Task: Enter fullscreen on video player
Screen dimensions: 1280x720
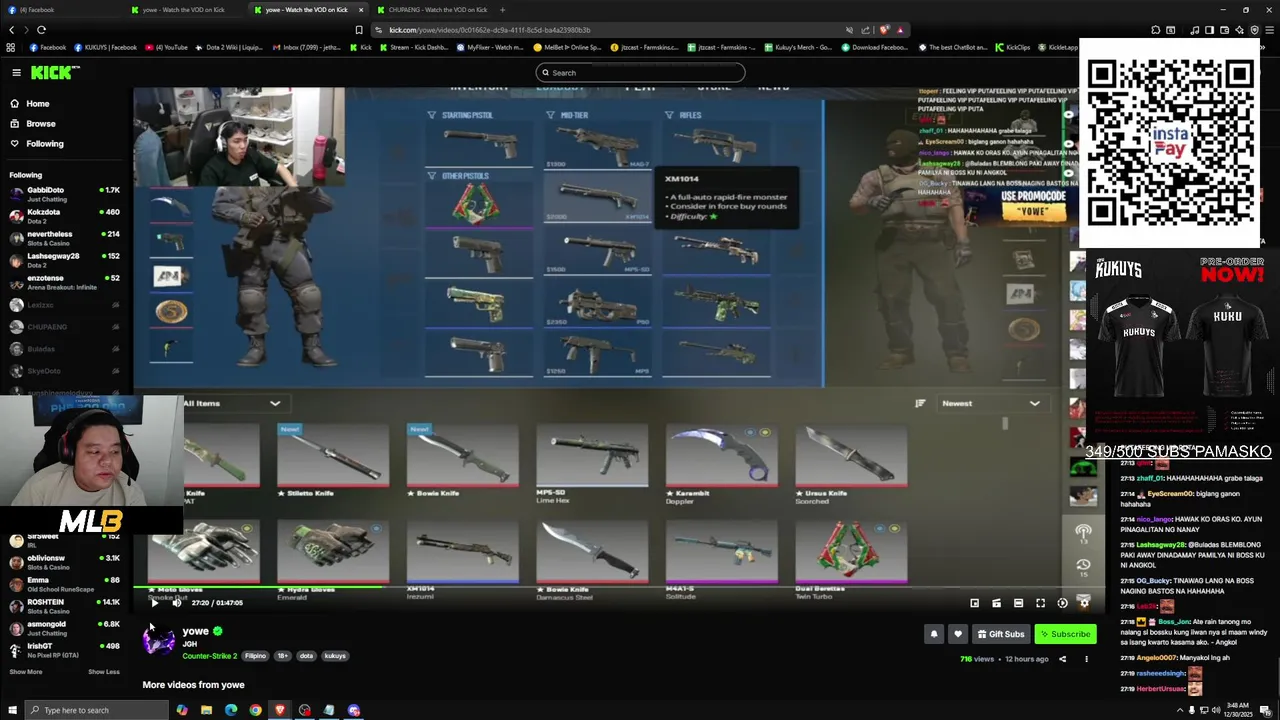Action: click(1040, 603)
